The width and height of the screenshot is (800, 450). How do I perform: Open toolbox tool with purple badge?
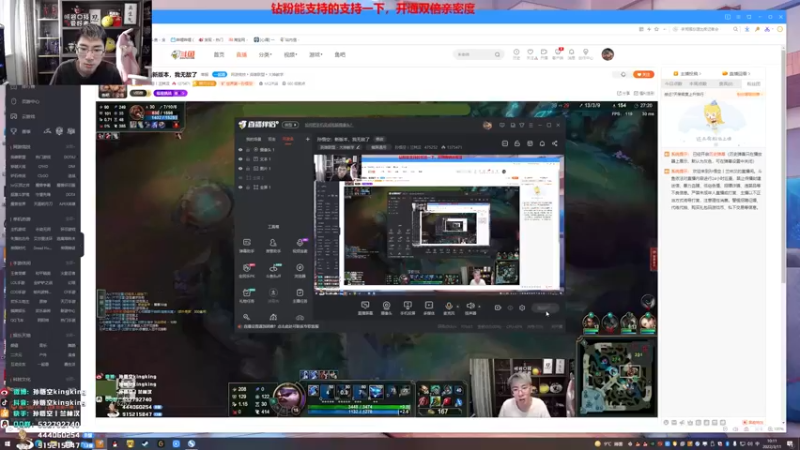coord(300,245)
